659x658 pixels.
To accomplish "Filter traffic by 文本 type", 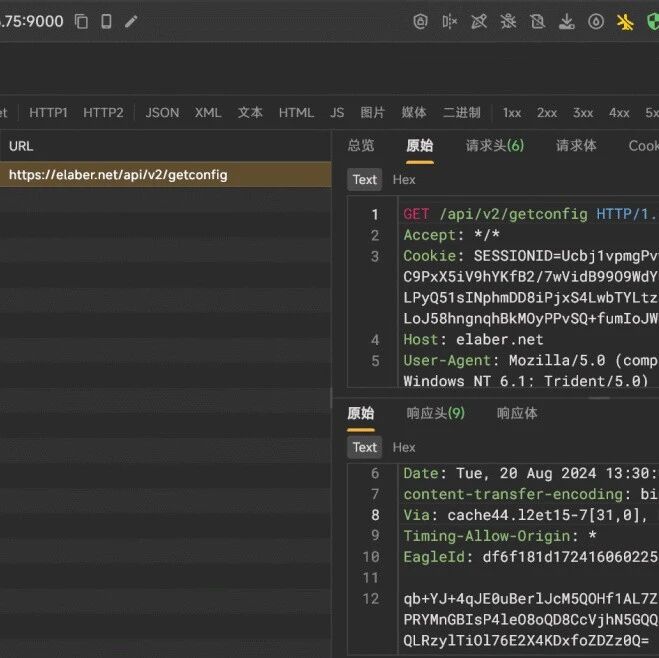I will (x=250, y=113).
